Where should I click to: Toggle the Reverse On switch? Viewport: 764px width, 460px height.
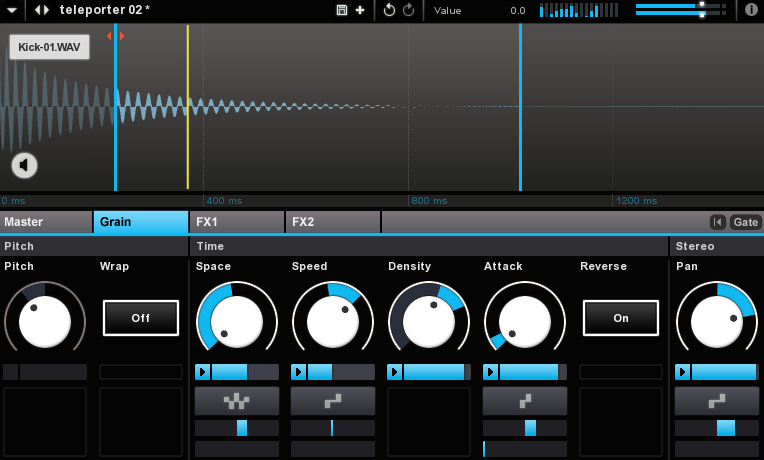coord(621,318)
